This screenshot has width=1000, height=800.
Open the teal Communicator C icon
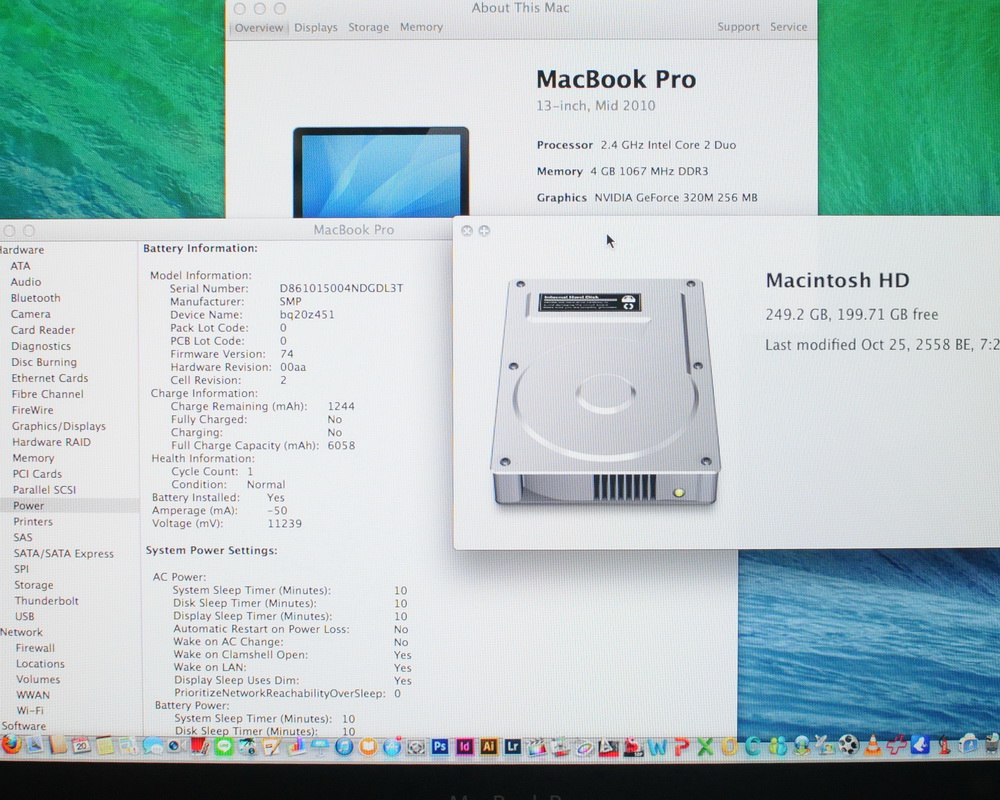[753, 746]
